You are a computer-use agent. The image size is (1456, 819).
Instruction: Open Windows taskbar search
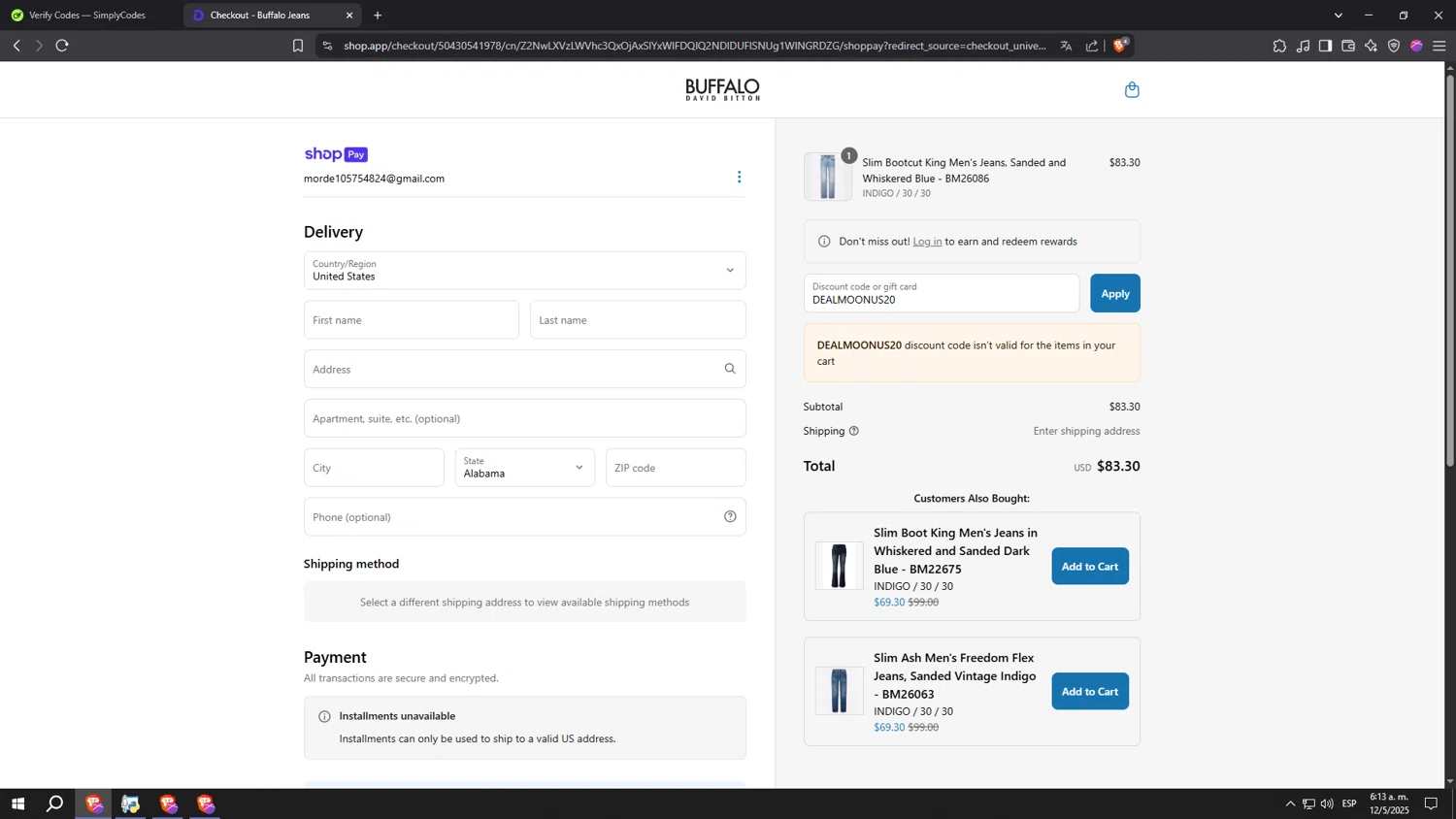click(55, 803)
